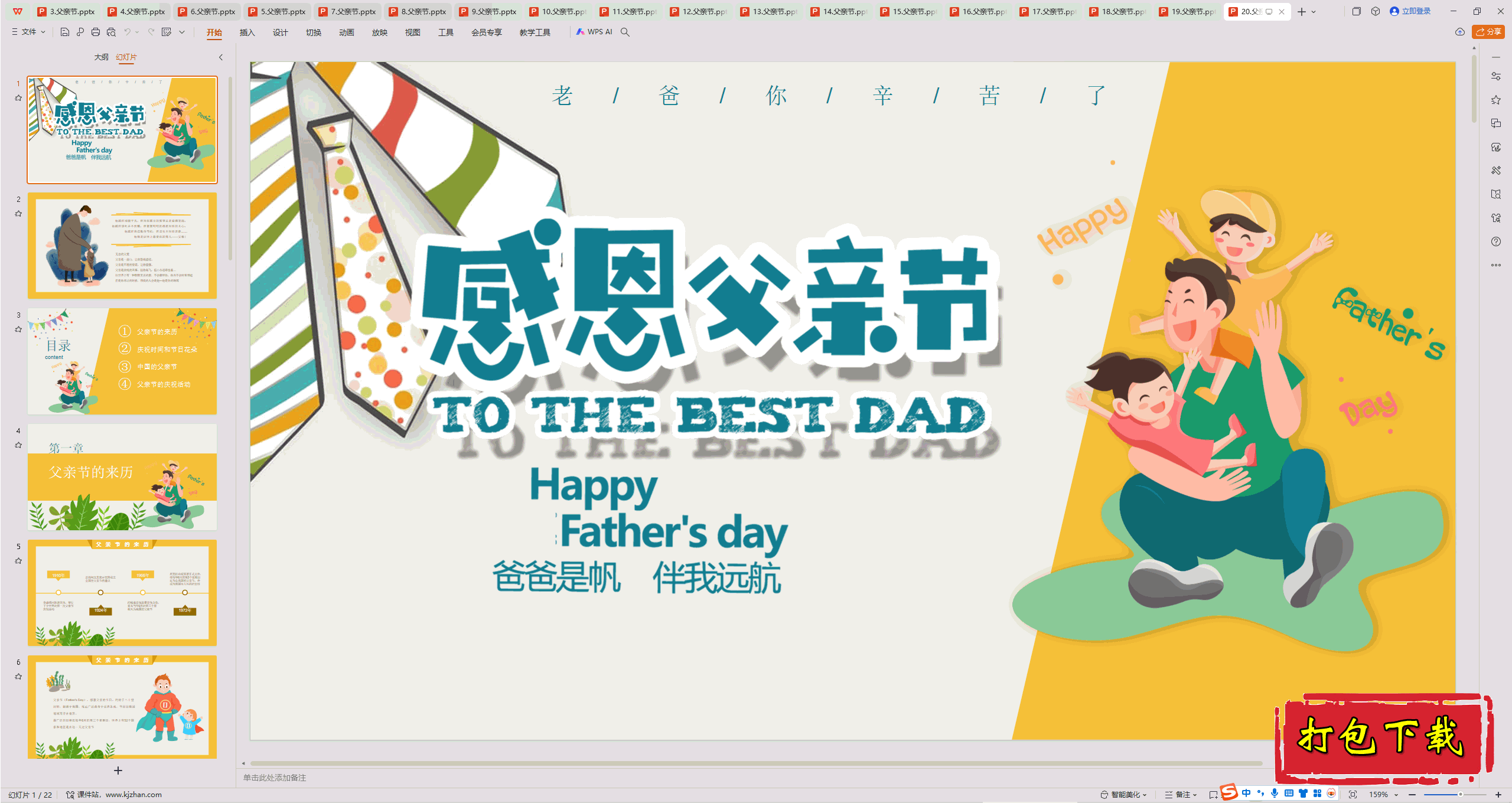Click the help question mark icon
1512x803 pixels.
(x=1496, y=241)
